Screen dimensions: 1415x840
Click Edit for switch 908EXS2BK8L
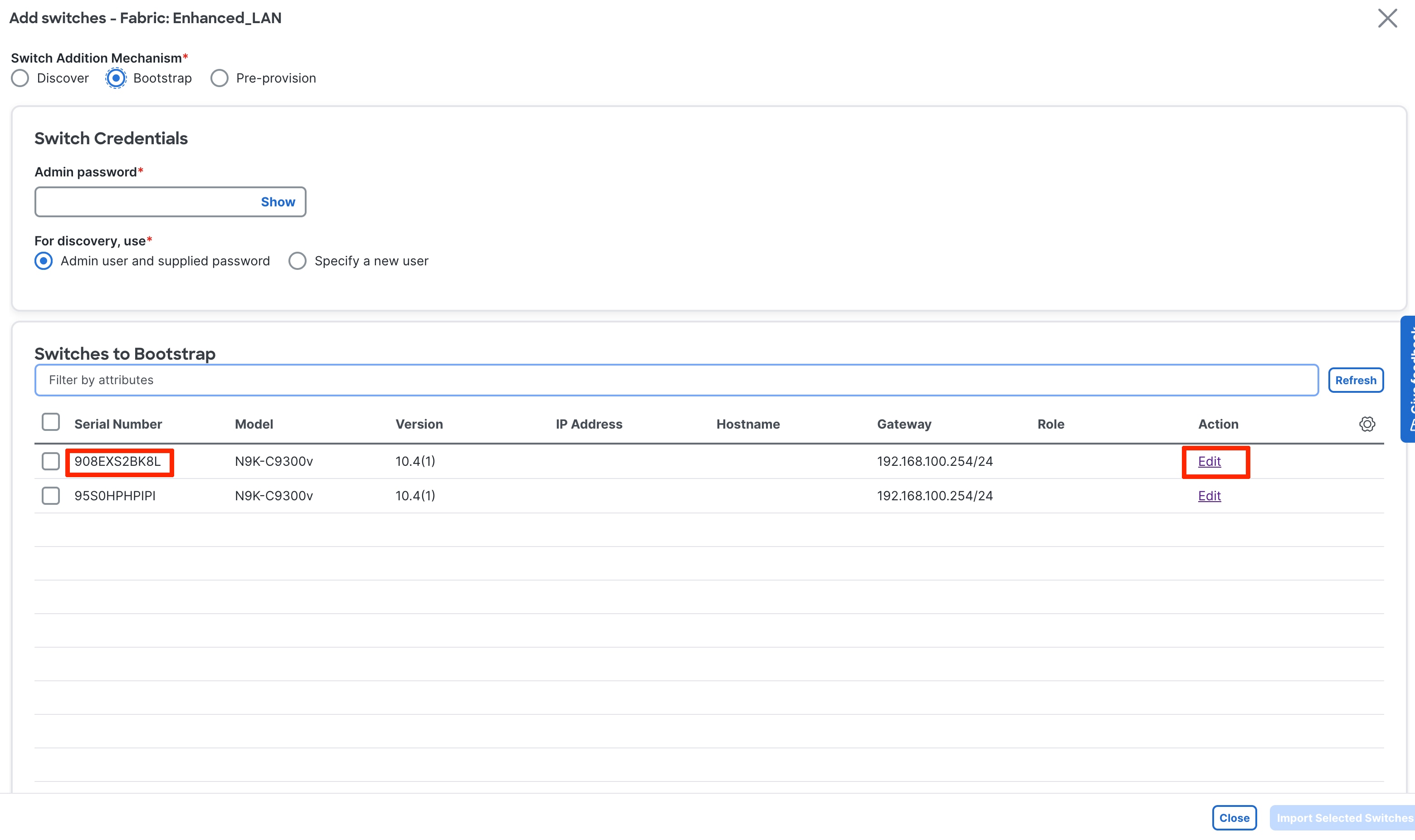(1209, 461)
